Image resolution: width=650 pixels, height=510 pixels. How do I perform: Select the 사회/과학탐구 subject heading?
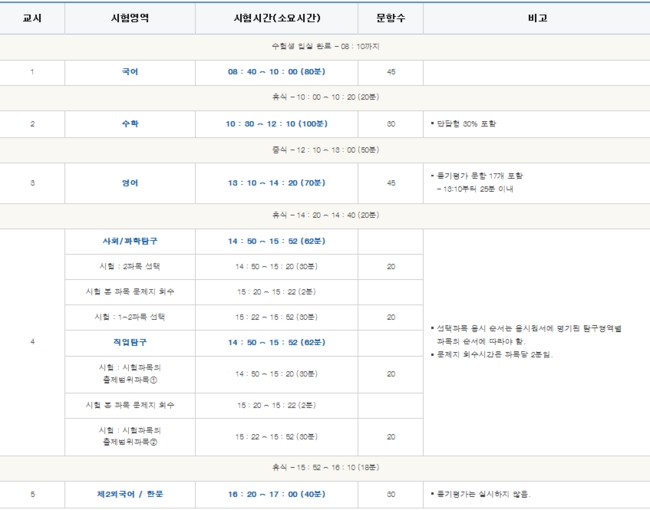pos(130,241)
